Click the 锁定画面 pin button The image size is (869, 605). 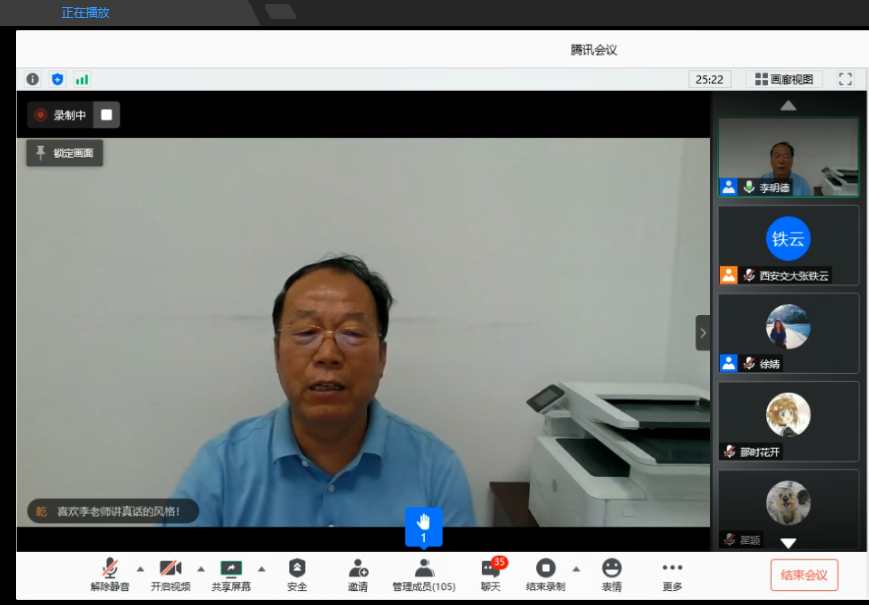tap(65, 153)
